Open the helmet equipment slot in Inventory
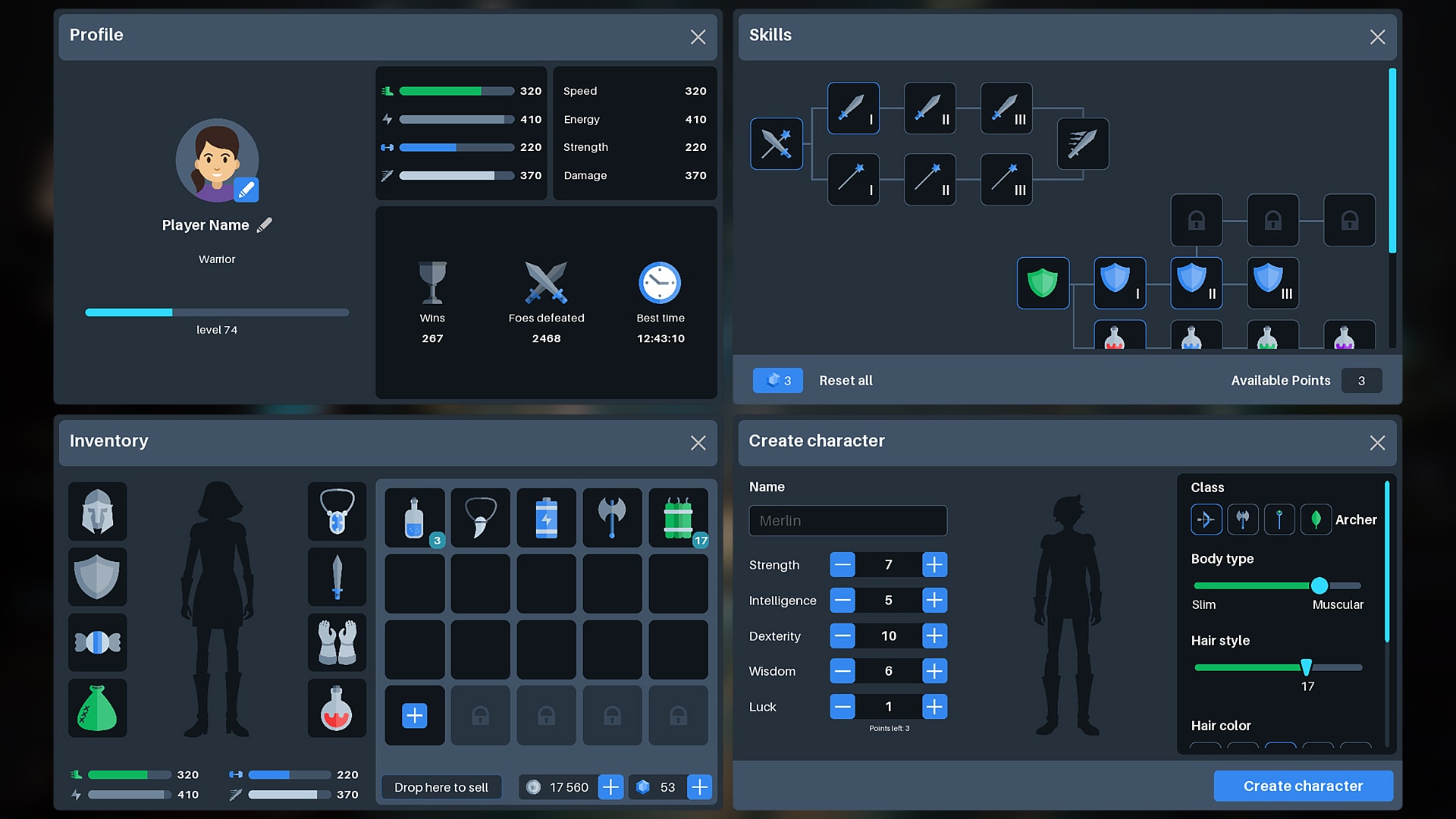Viewport: 1456px width, 819px height. [x=97, y=512]
